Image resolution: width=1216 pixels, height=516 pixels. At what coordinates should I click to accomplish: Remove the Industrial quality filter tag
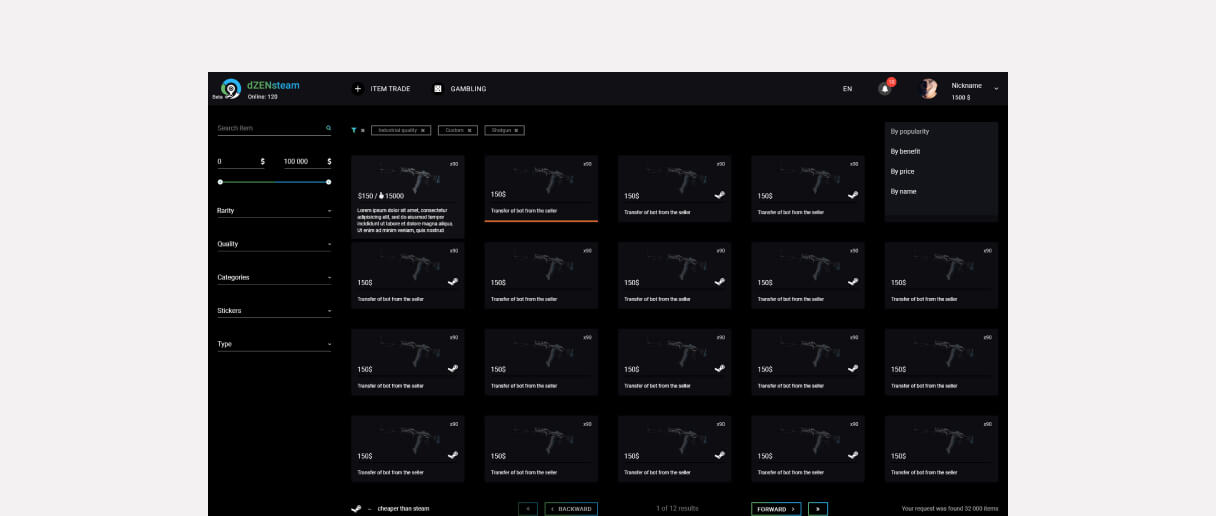click(x=422, y=130)
